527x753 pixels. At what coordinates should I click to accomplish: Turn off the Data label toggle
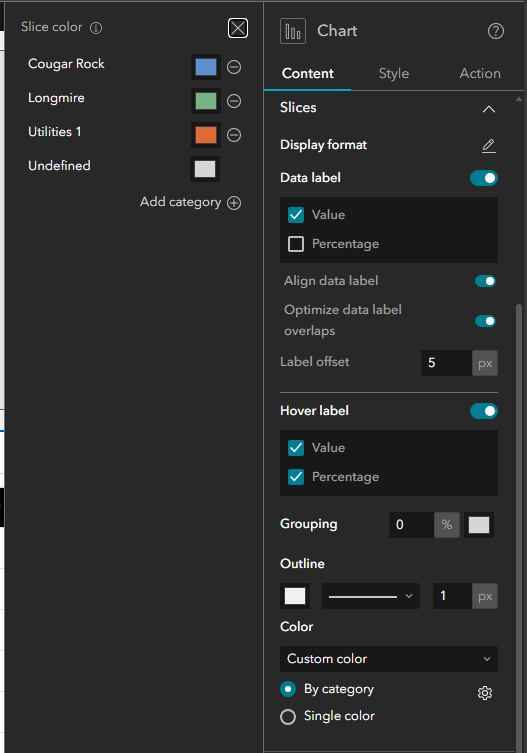coord(484,178)
